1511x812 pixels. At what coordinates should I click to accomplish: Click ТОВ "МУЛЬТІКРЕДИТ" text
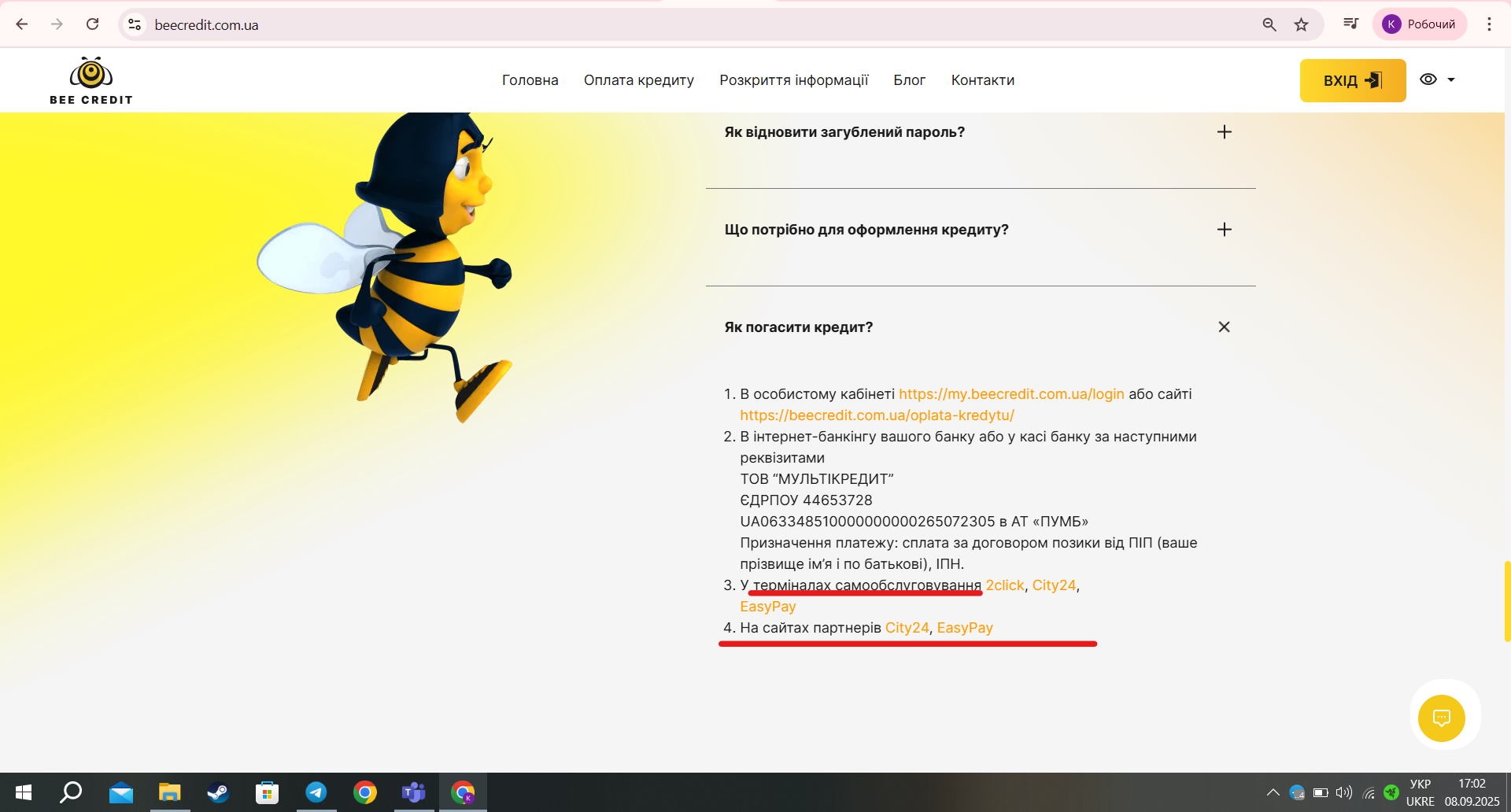pos(817,479)
